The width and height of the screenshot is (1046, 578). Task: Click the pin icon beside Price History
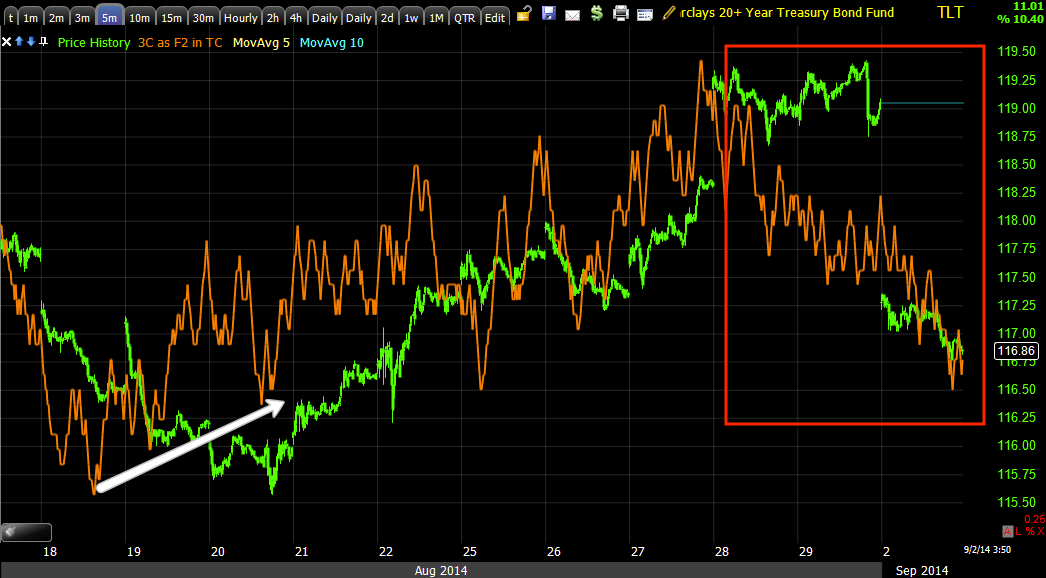point(43,42)
